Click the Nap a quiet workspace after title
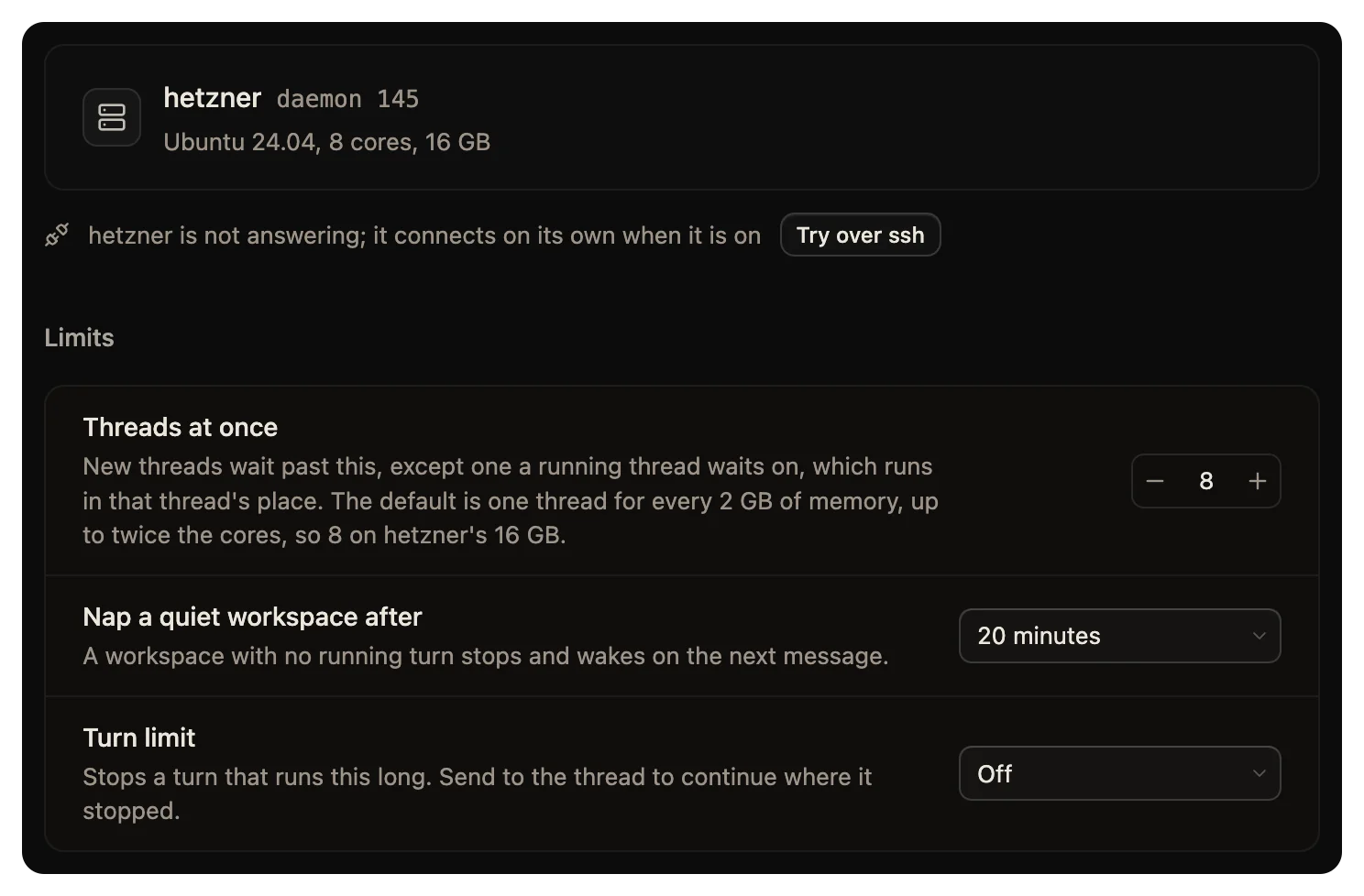 pos(252,617)
